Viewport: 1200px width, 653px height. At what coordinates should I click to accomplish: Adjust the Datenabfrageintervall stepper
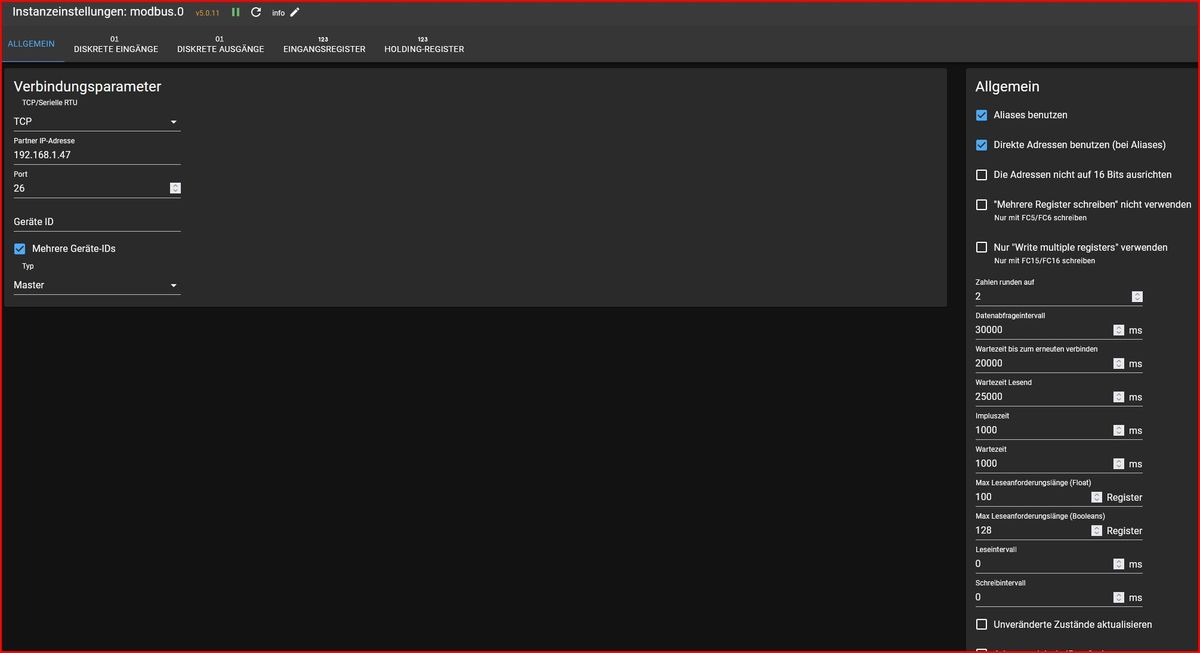click(x=1118, y=330)
